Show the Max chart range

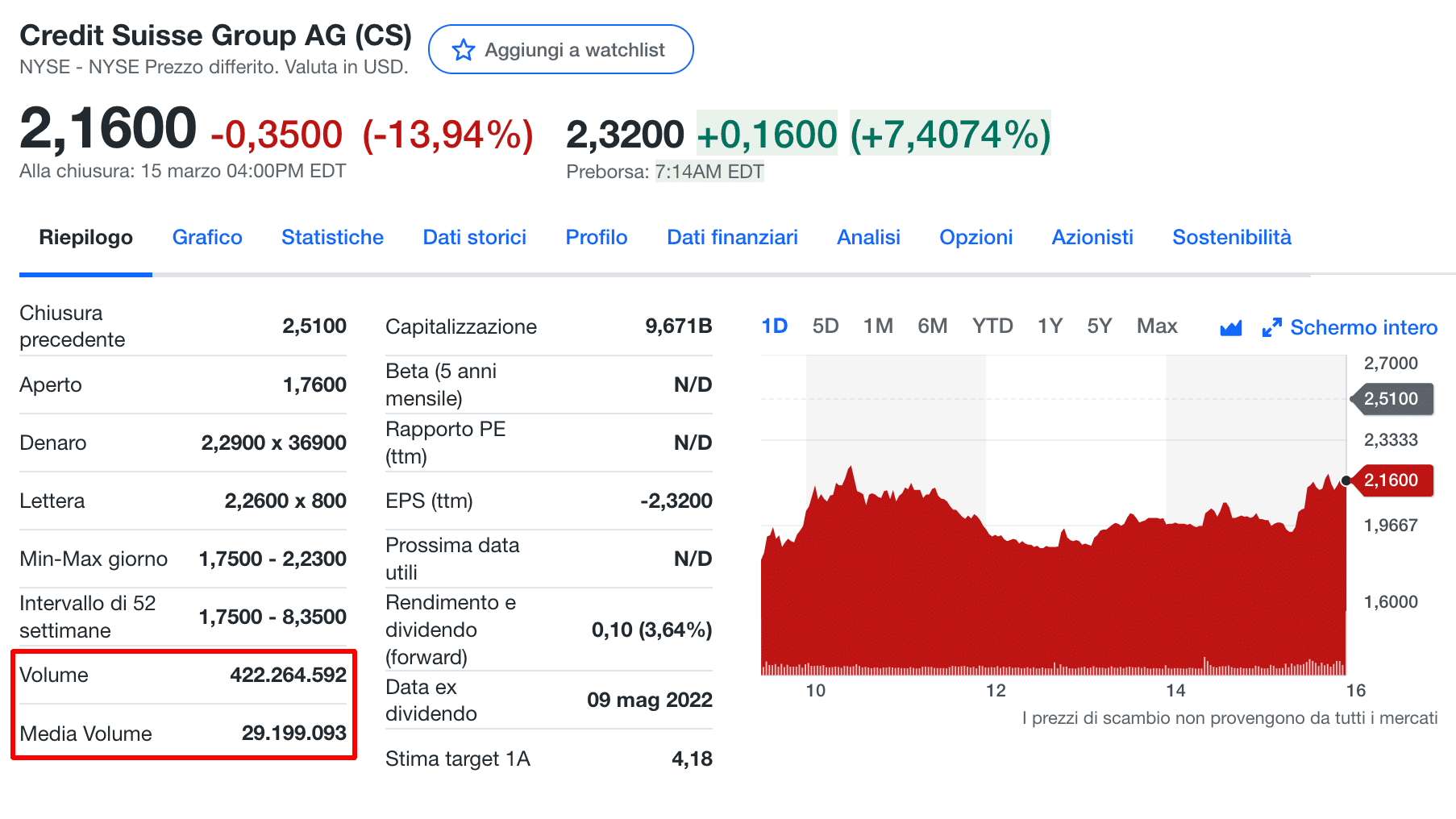click(x=1156, y=326)
